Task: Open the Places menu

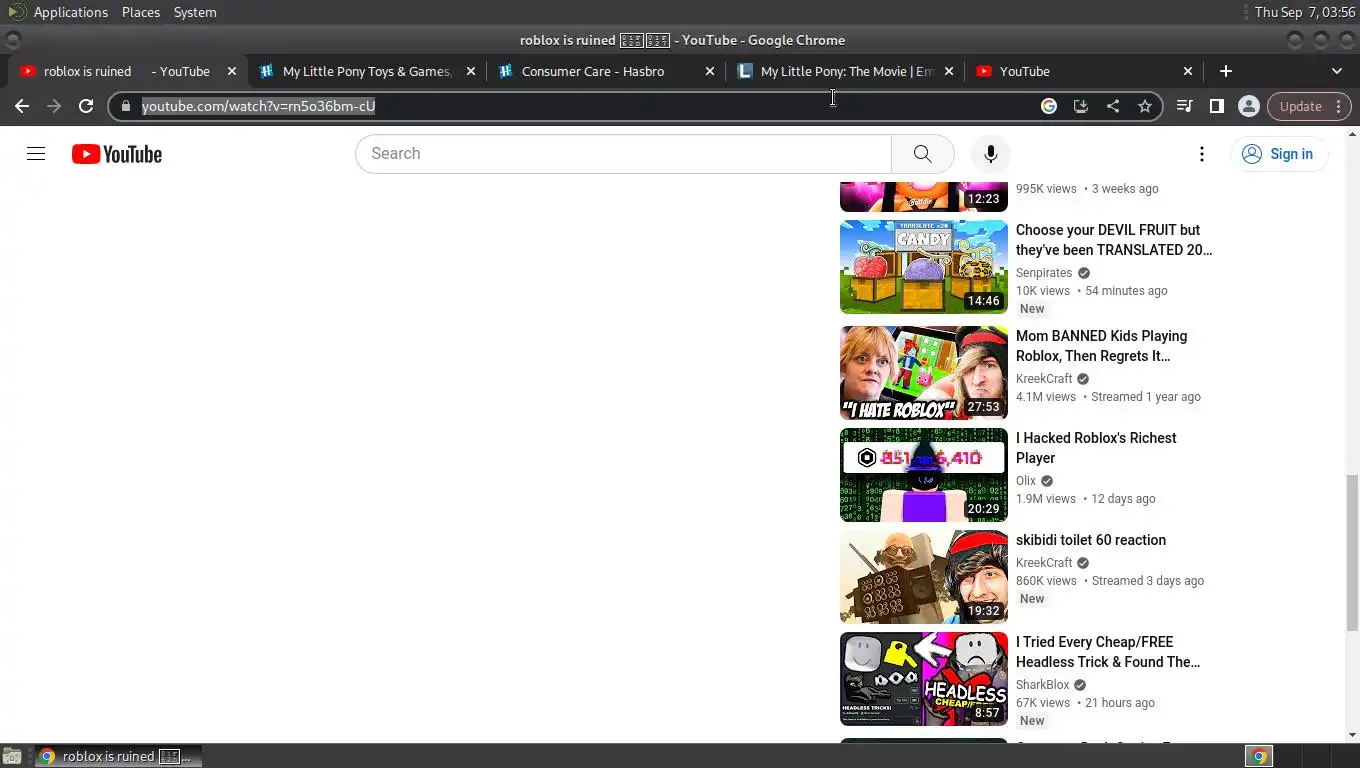Action: point(141,12)
